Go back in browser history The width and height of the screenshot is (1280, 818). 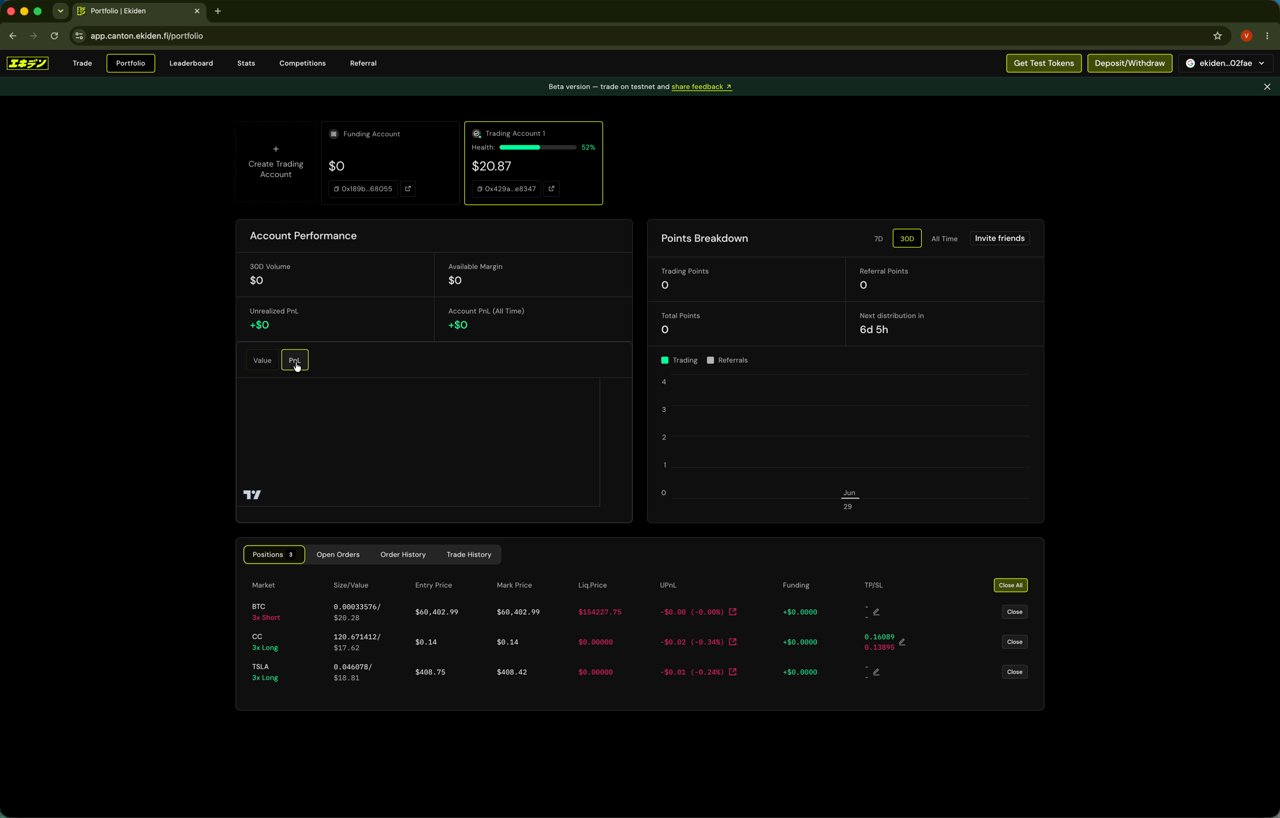click(12, 36)
